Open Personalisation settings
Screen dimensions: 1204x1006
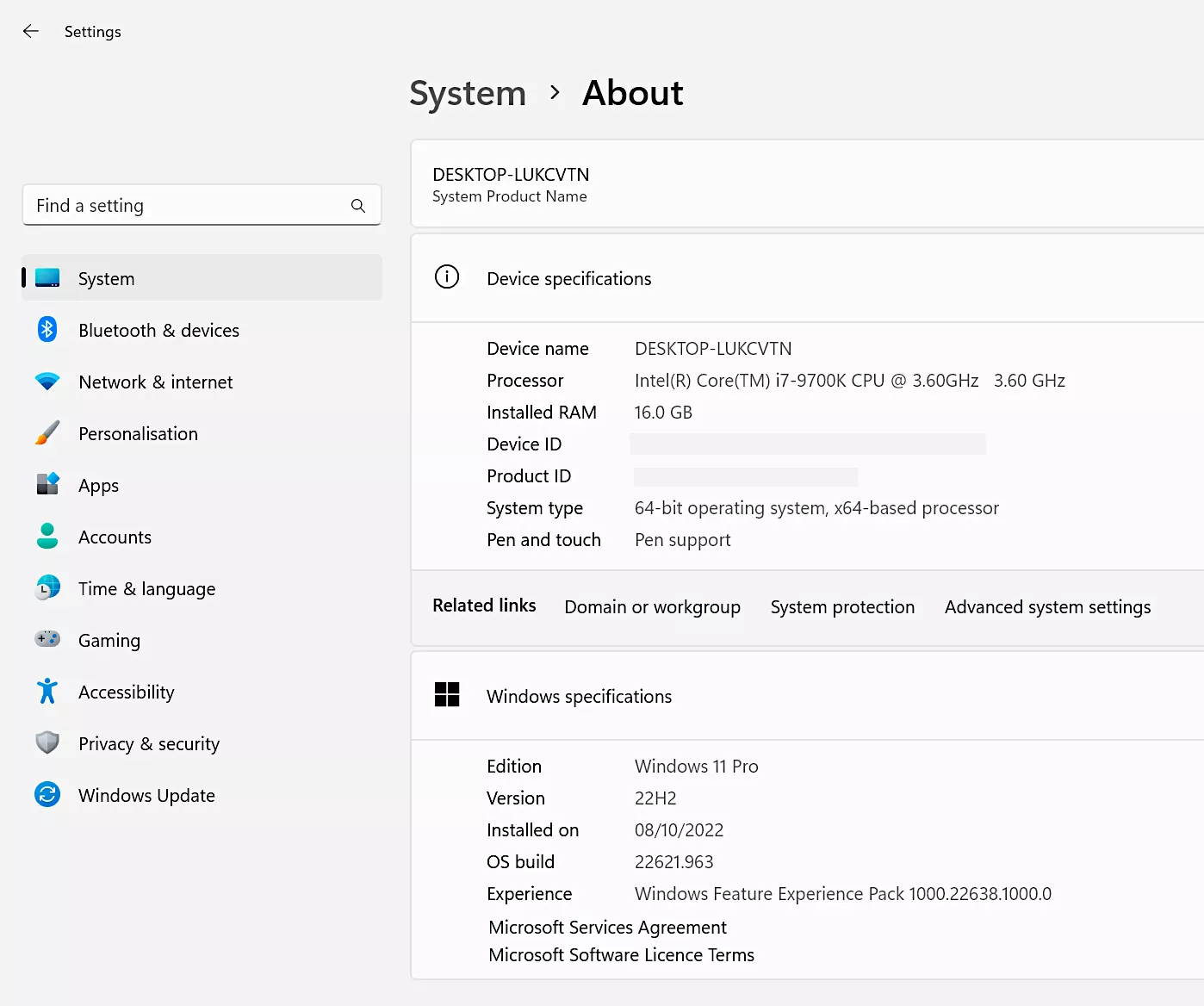(x=139, y=434)
